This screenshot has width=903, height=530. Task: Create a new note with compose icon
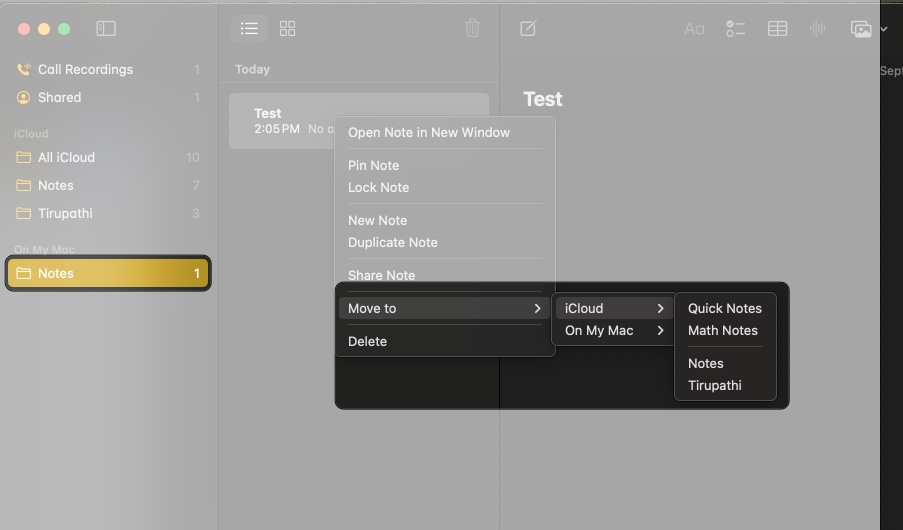528,29
